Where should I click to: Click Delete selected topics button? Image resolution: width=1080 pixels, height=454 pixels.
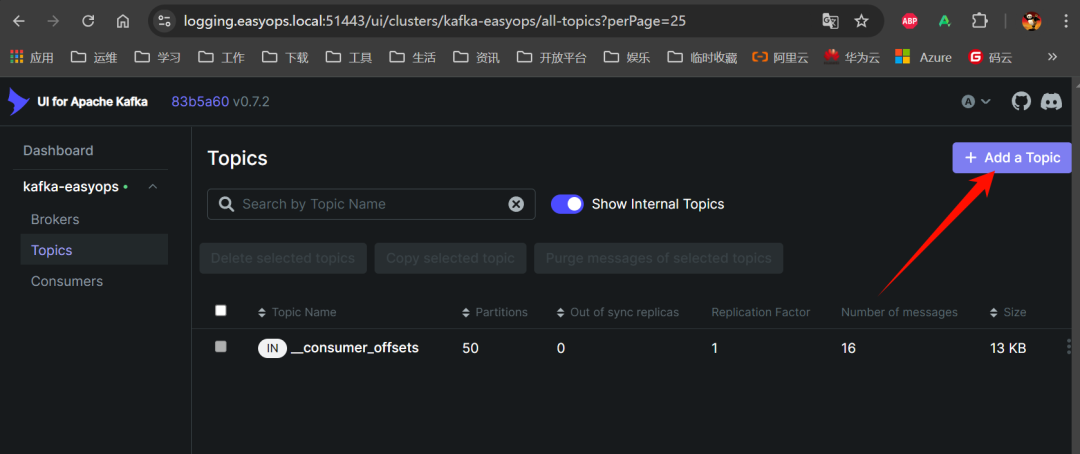point(283,258)
